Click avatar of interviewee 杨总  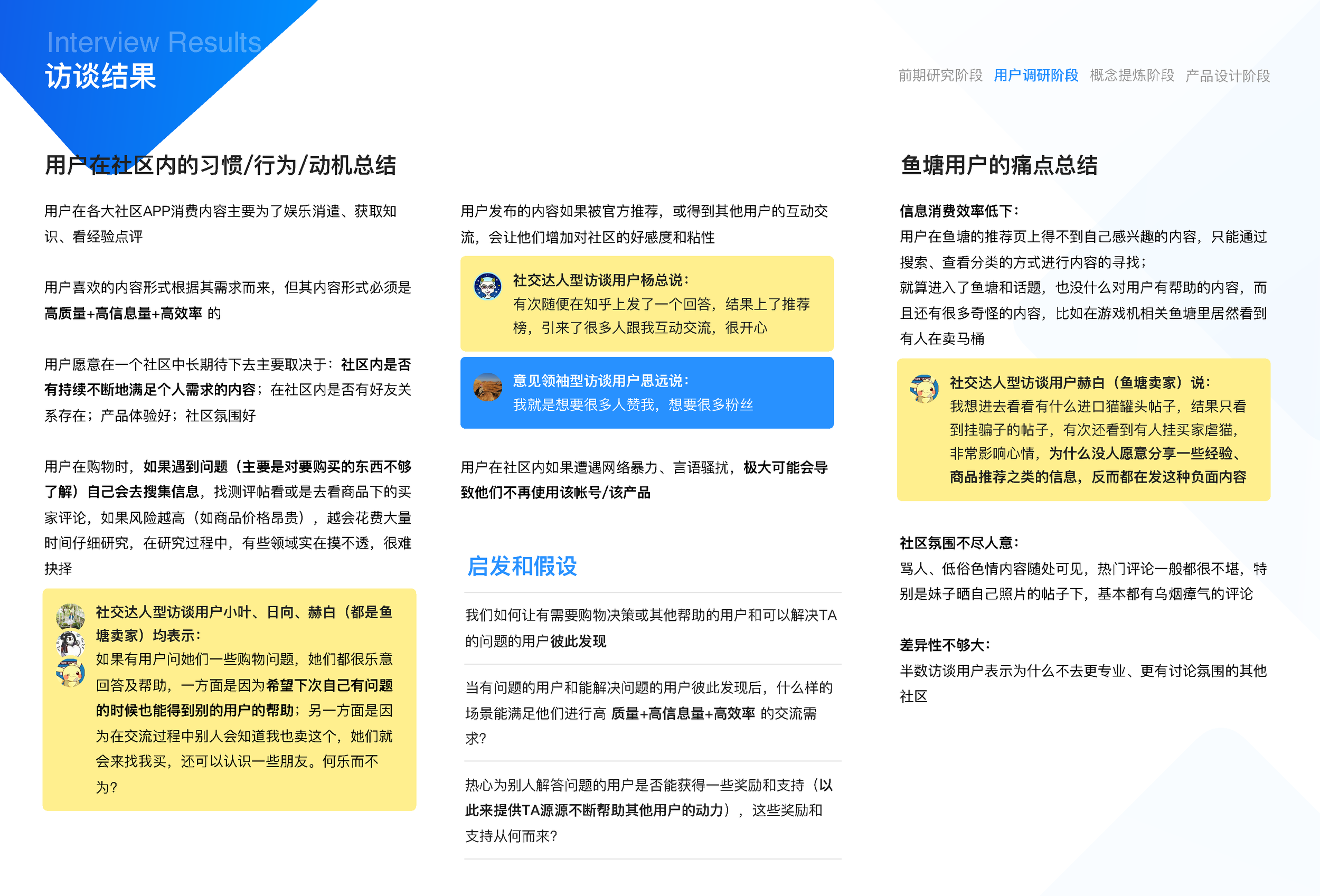pos(487,286)
